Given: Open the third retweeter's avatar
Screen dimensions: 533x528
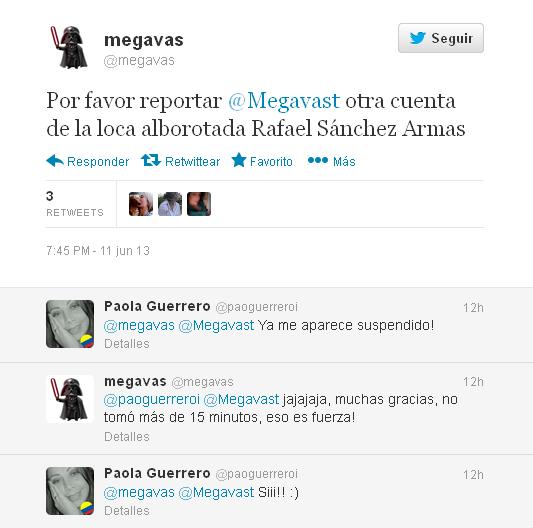Looking at the screenshot, I should tap(199, 204).
